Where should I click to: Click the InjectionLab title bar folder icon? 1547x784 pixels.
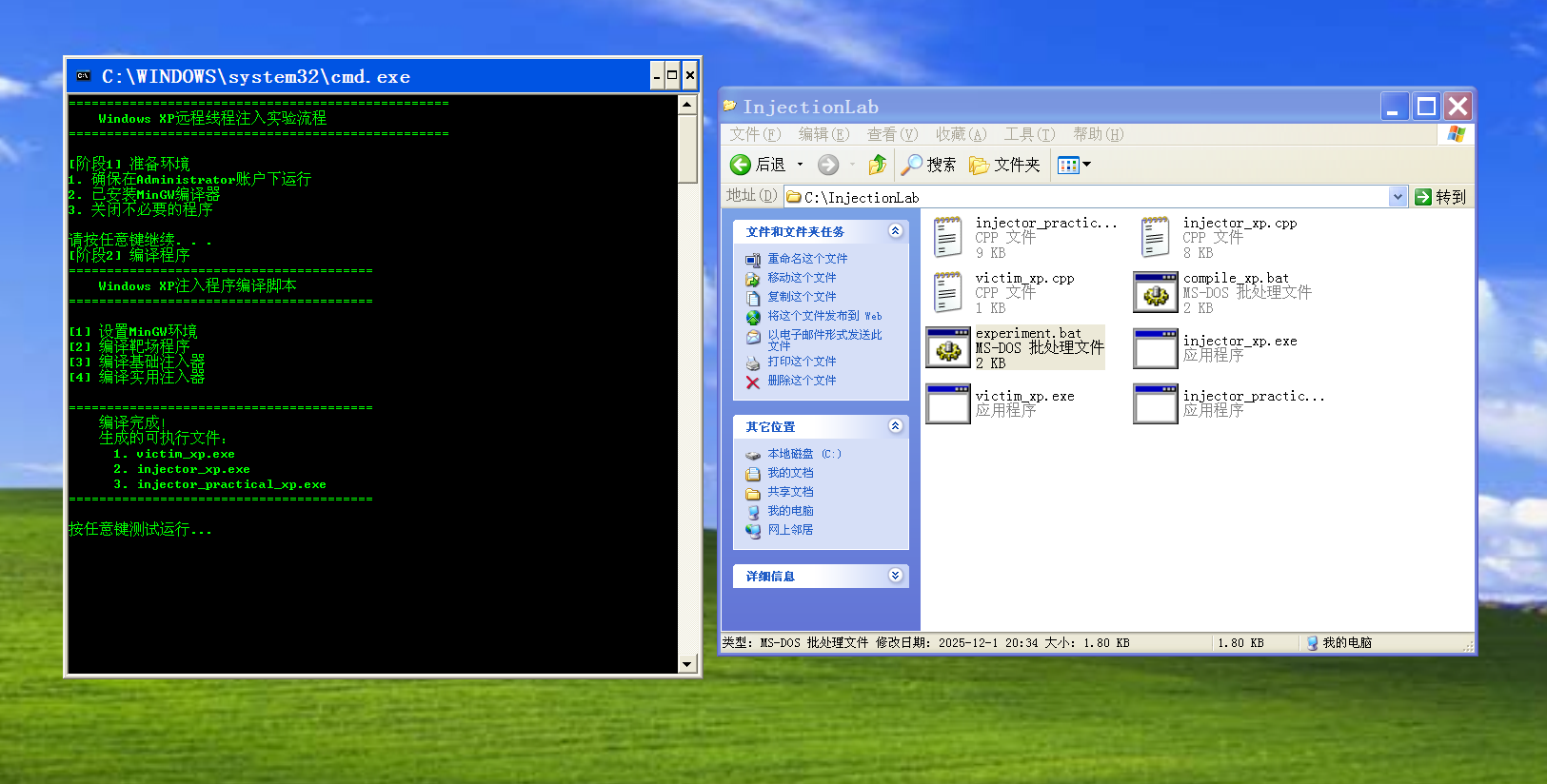click(x=730, y=106)
